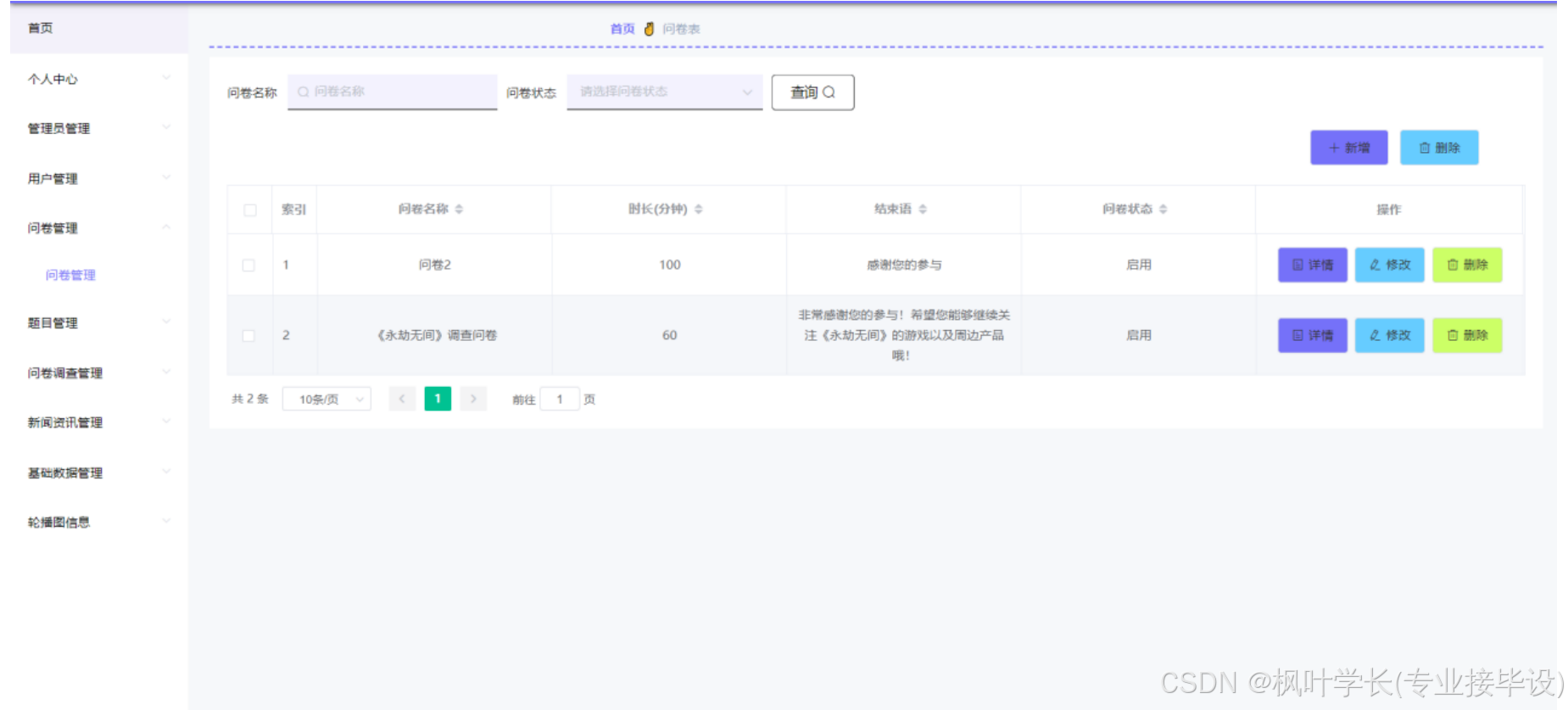
Task: Click the 问卷2 name cell
Action: pyautogui.click(x=435, y=265)
